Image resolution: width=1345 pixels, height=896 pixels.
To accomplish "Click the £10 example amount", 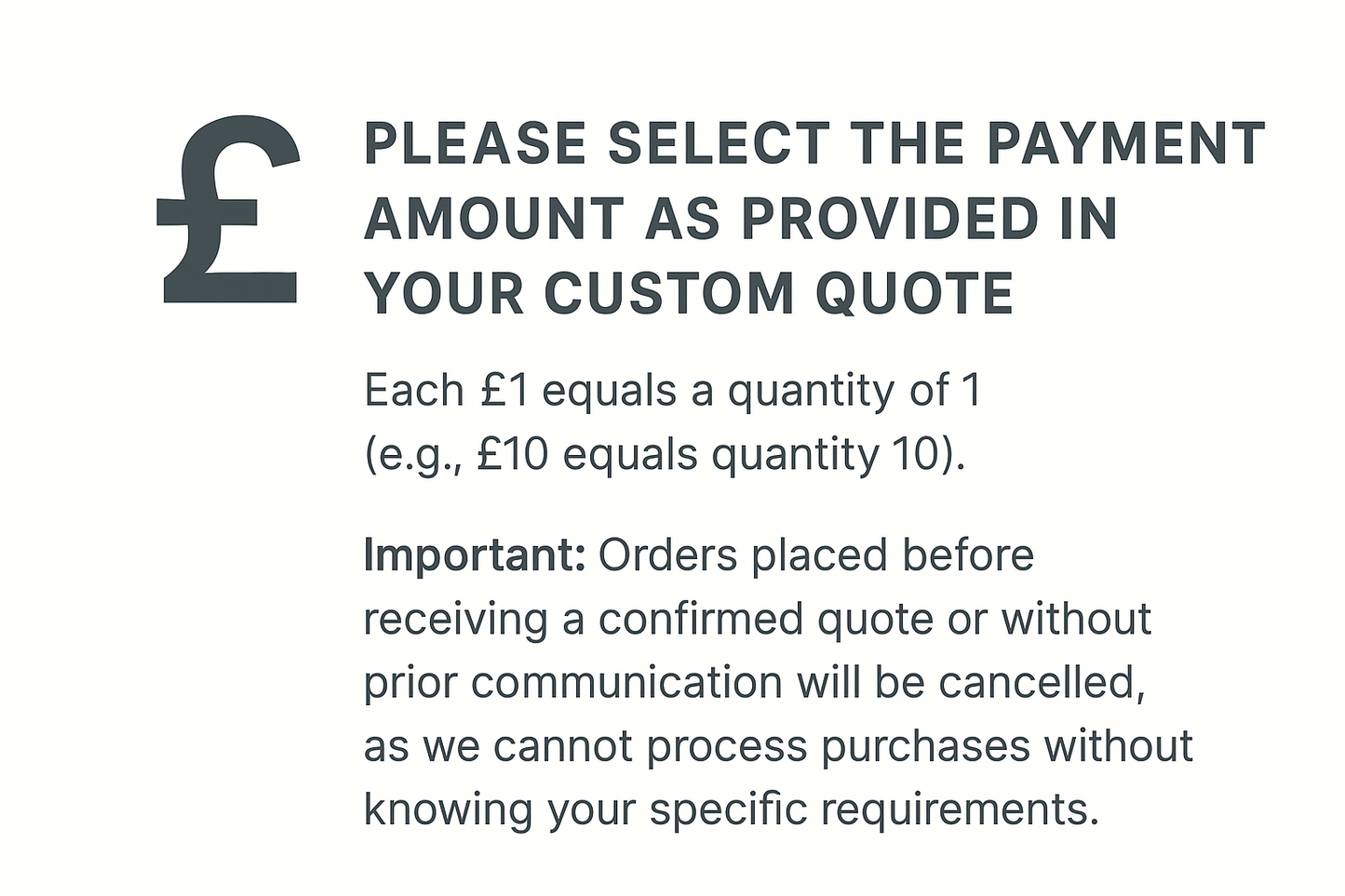I will [511, 455].
